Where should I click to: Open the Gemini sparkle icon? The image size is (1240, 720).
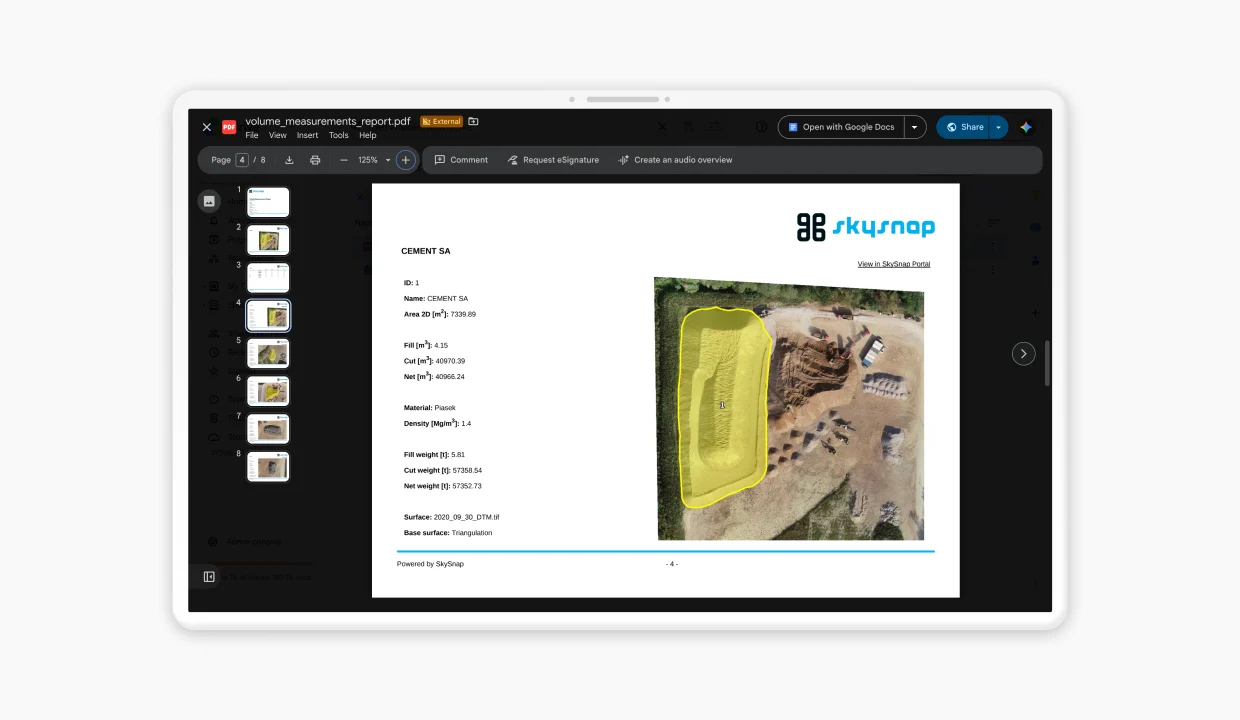1026,127
